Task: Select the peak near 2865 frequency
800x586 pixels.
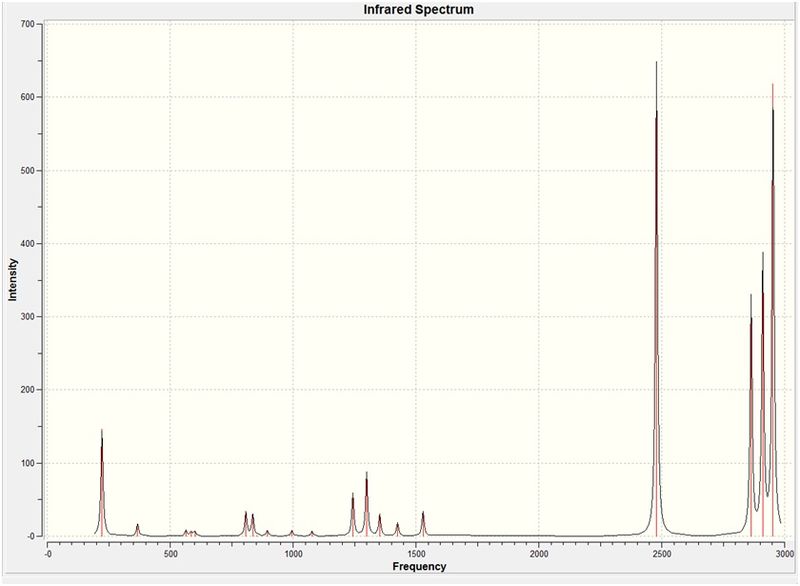Action: pos(751,416)
